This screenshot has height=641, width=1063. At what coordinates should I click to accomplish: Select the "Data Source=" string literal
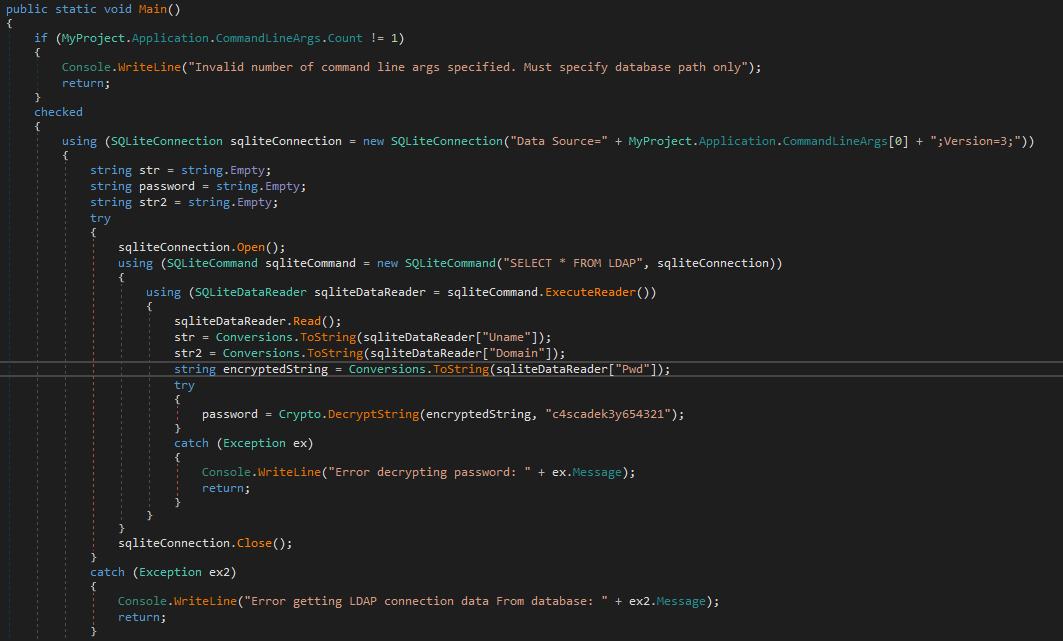[559, 141]
